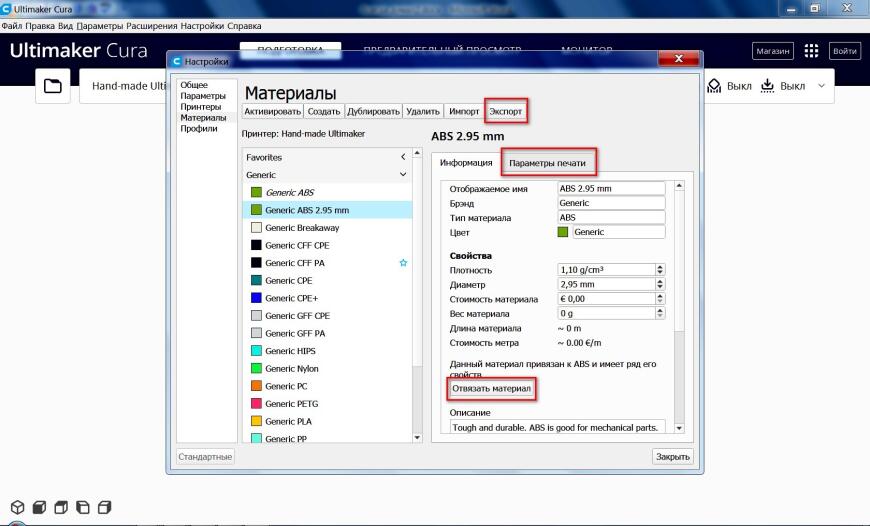Edit the Брэнд input field

611,203
